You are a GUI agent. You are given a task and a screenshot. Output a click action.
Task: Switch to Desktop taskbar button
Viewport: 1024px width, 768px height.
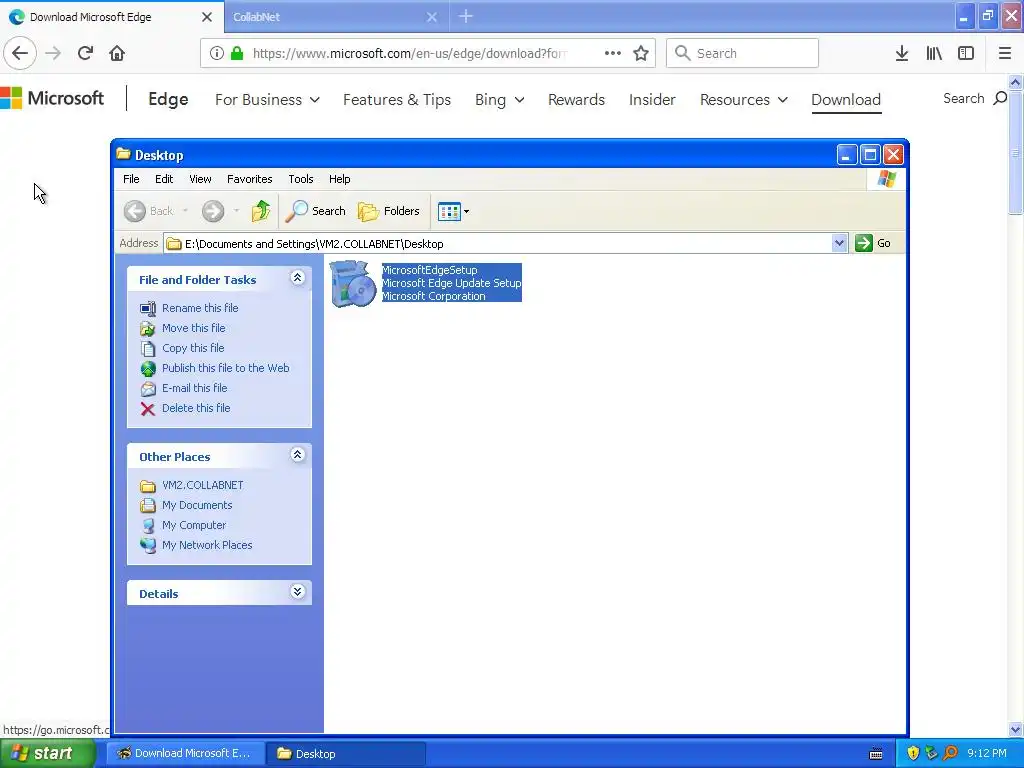pos(347,754)
